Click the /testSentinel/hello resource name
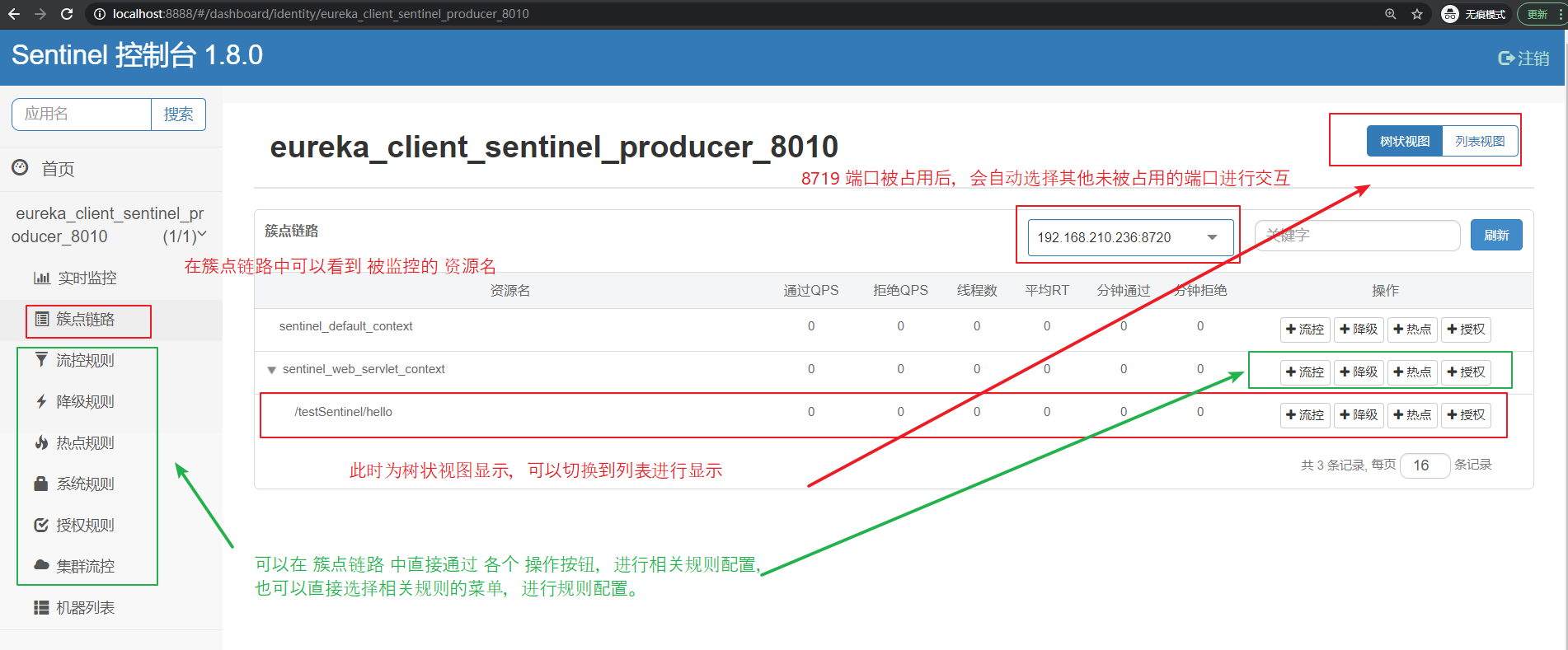 pyautogui.click(x=343, y=412)
